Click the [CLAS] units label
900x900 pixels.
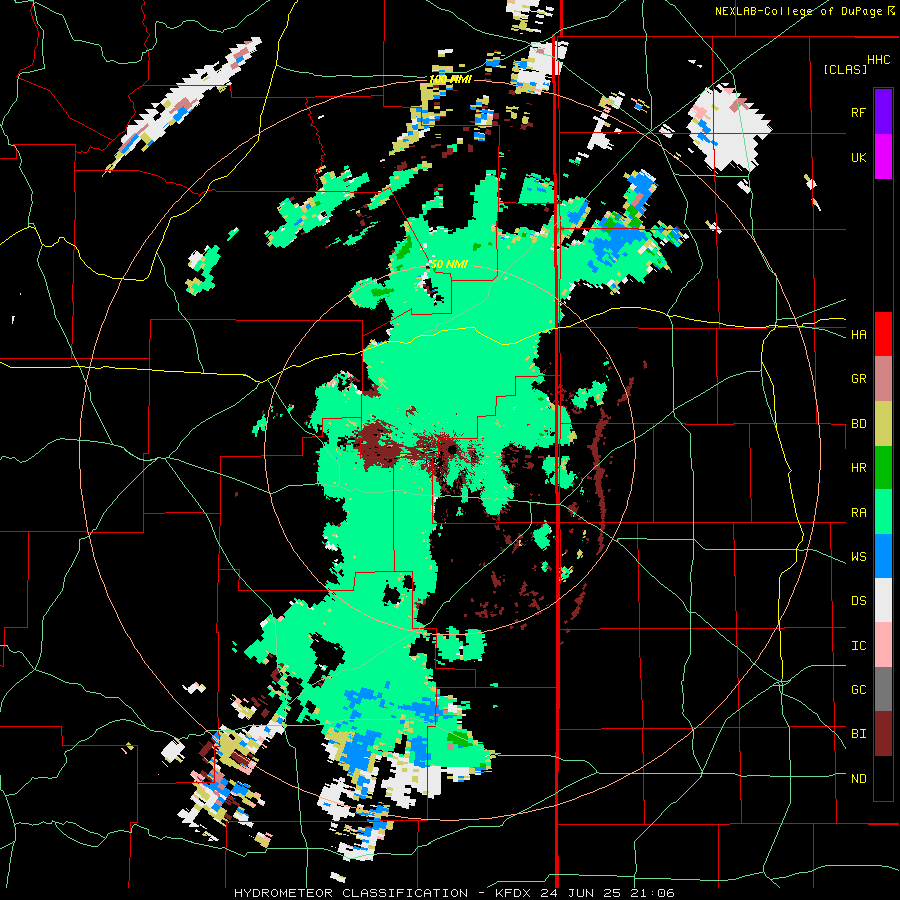pyautogui.click(x=845, y=70)
